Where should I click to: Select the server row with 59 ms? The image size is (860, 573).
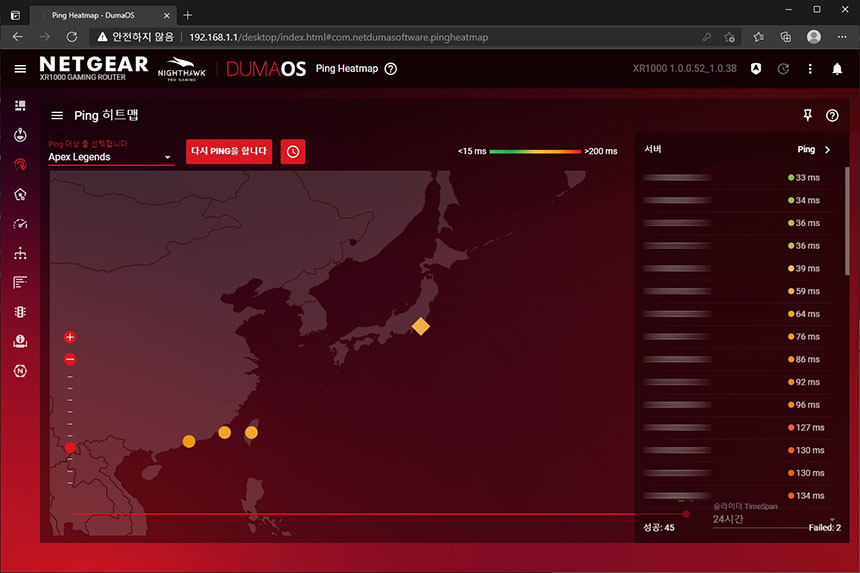tap(739, 291)
